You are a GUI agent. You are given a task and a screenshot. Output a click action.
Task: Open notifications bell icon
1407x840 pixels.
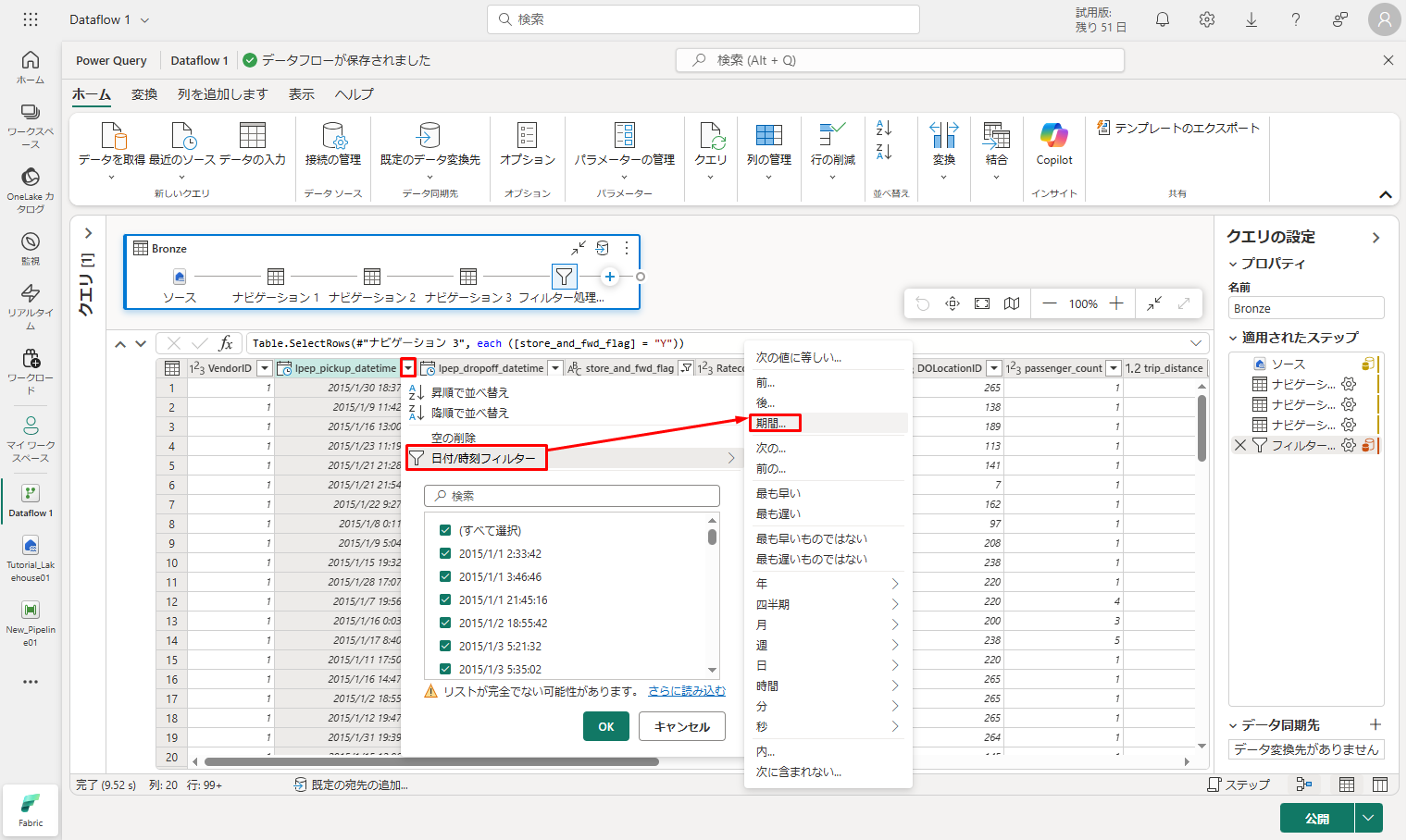pyautogui.click(x=1163, y=19)
